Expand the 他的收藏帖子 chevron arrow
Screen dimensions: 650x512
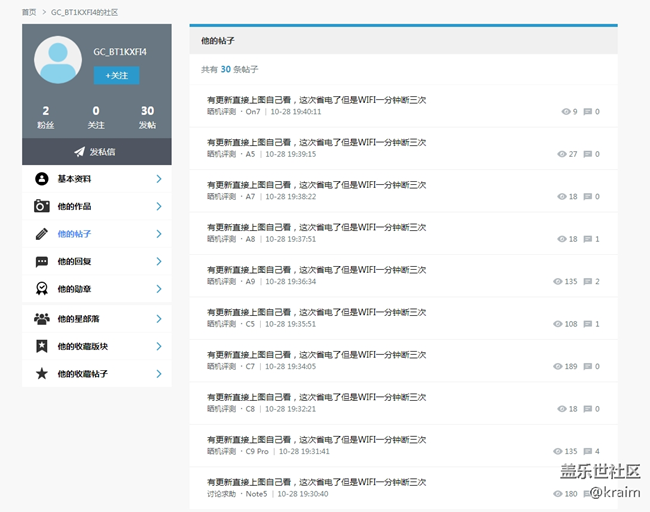click(x=159, y=374)
